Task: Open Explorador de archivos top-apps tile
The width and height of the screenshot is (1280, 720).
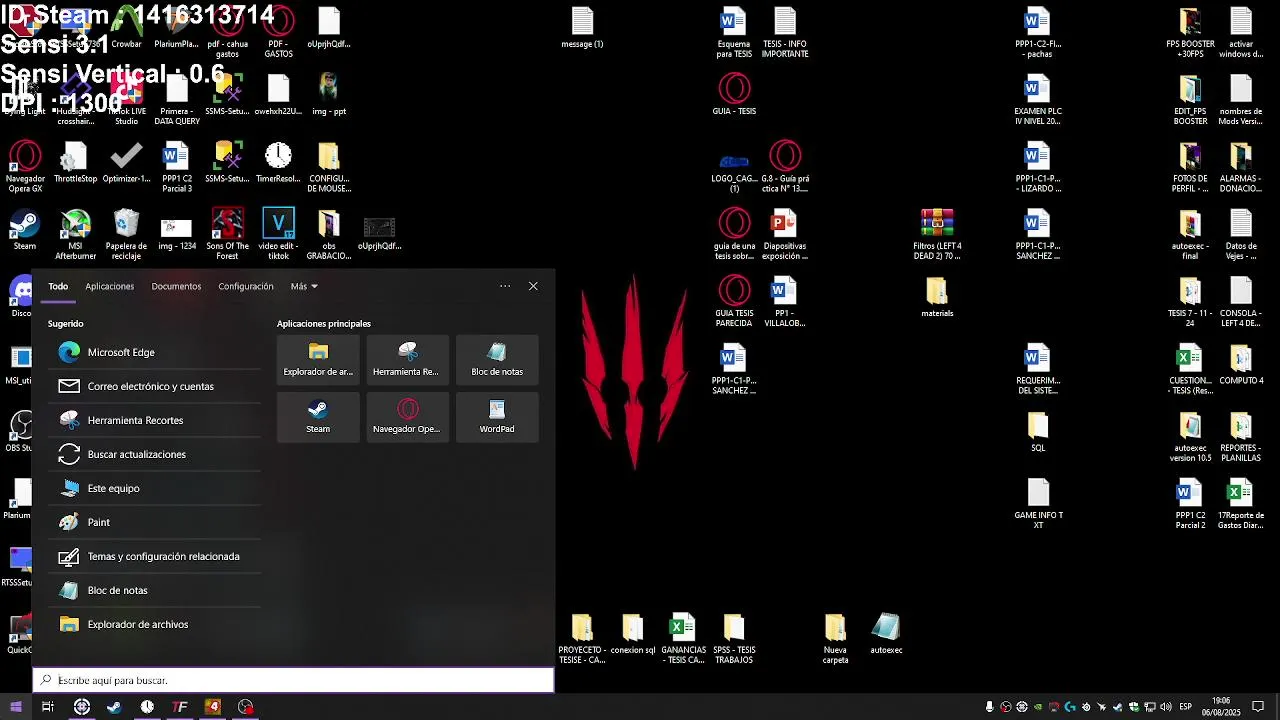Action: point(318,360)
